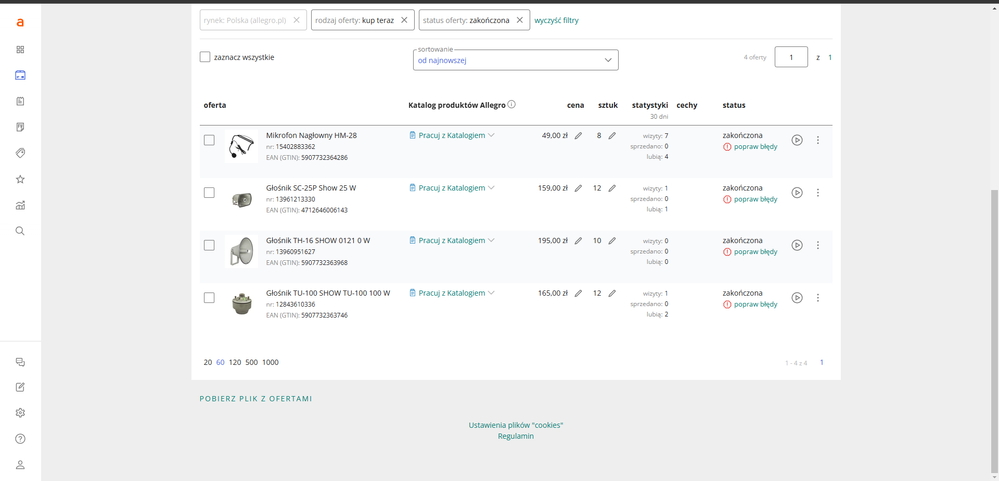The image size is (999, 481).
Task: Show 500 offers per page
Action: coord(252,363)
